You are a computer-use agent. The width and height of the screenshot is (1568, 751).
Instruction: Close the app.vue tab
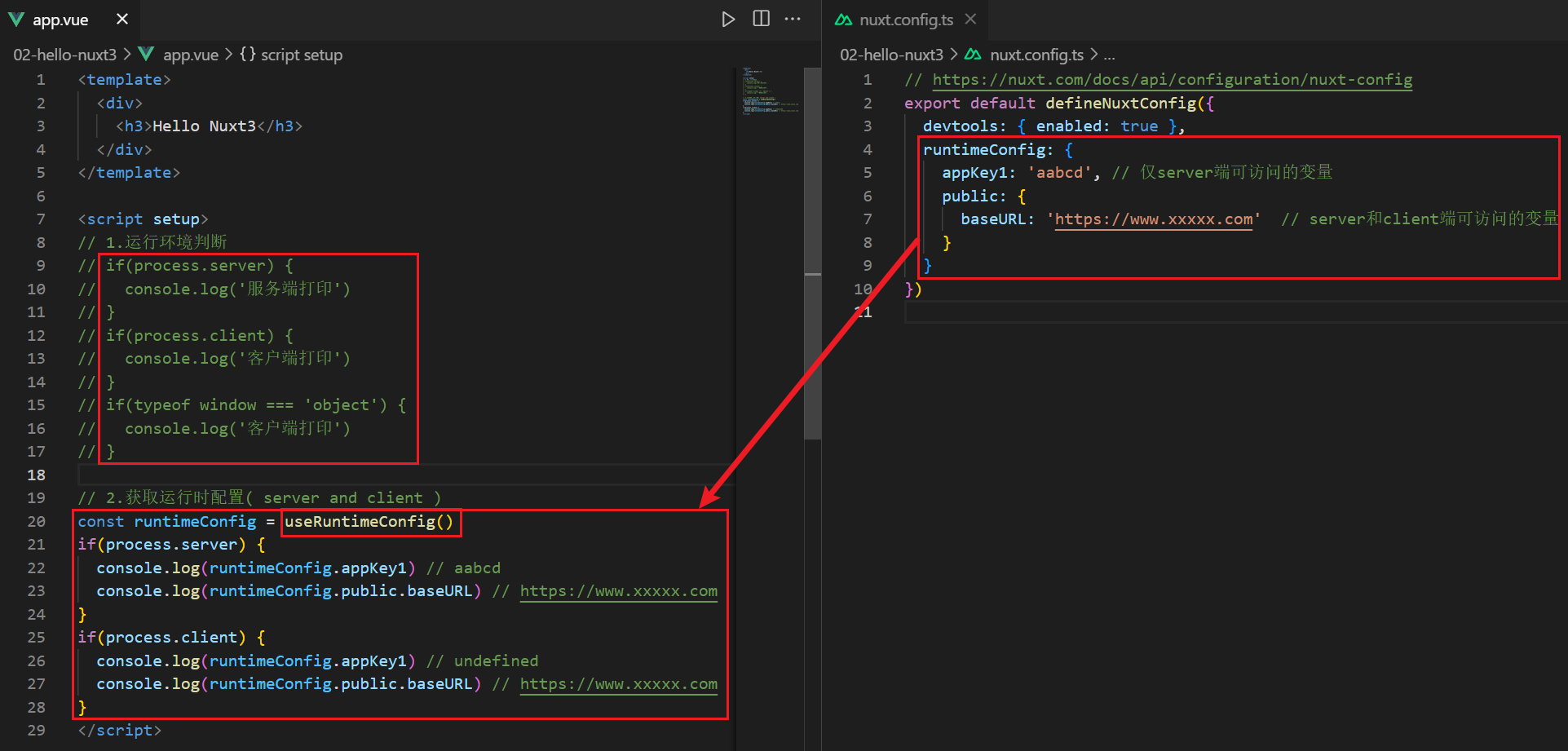122,19
